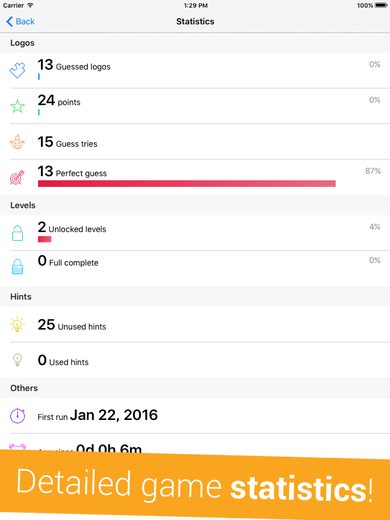The height and width of the screenshot is (520, 390).
Task: Click the Unlocked levels progress bar
Action: point(44,239)
